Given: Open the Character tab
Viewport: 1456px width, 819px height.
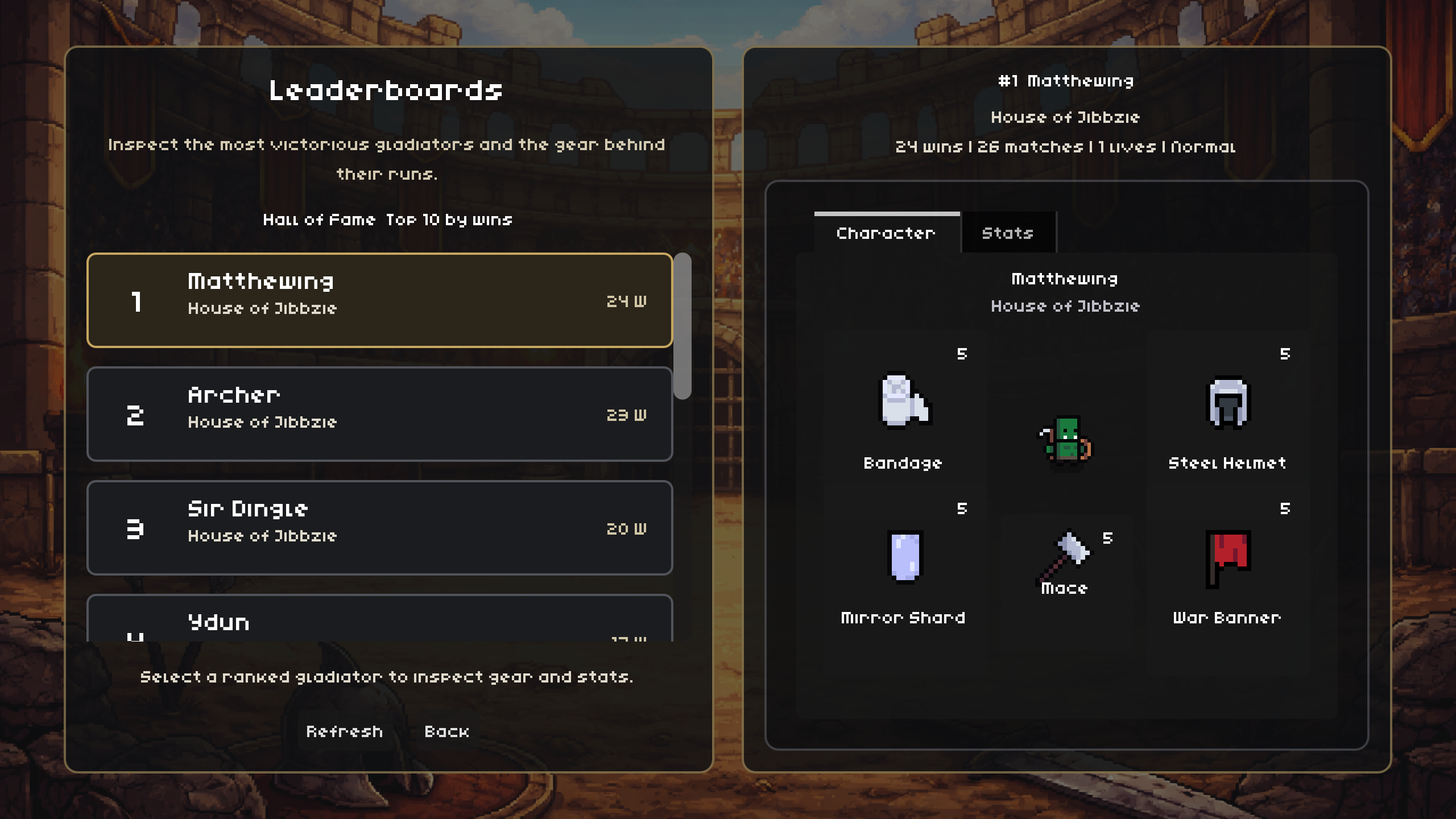Looking at the screenshot, I should pos(886,233).
